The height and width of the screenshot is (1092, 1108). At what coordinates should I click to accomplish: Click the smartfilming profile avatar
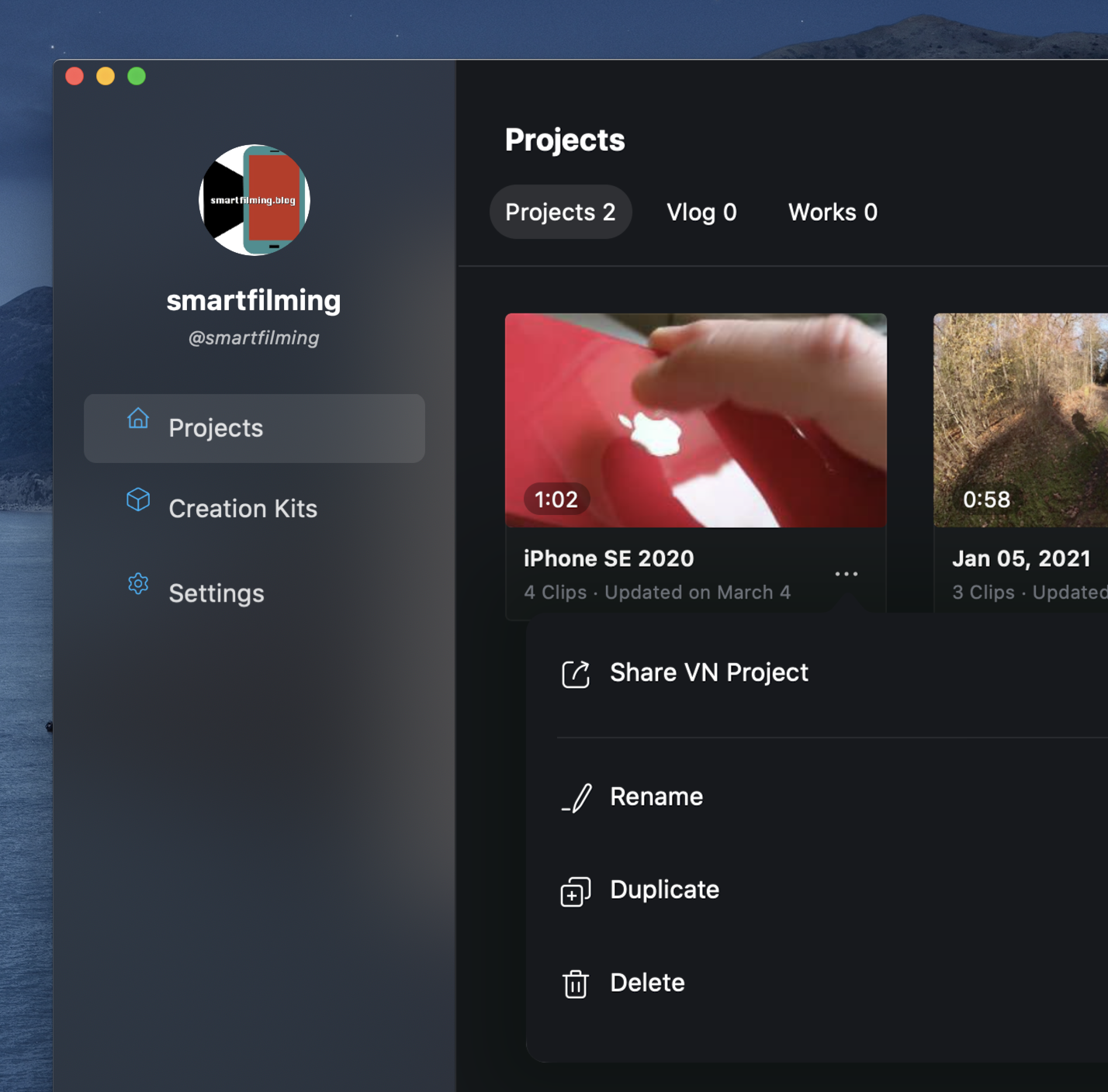point(254,200)
